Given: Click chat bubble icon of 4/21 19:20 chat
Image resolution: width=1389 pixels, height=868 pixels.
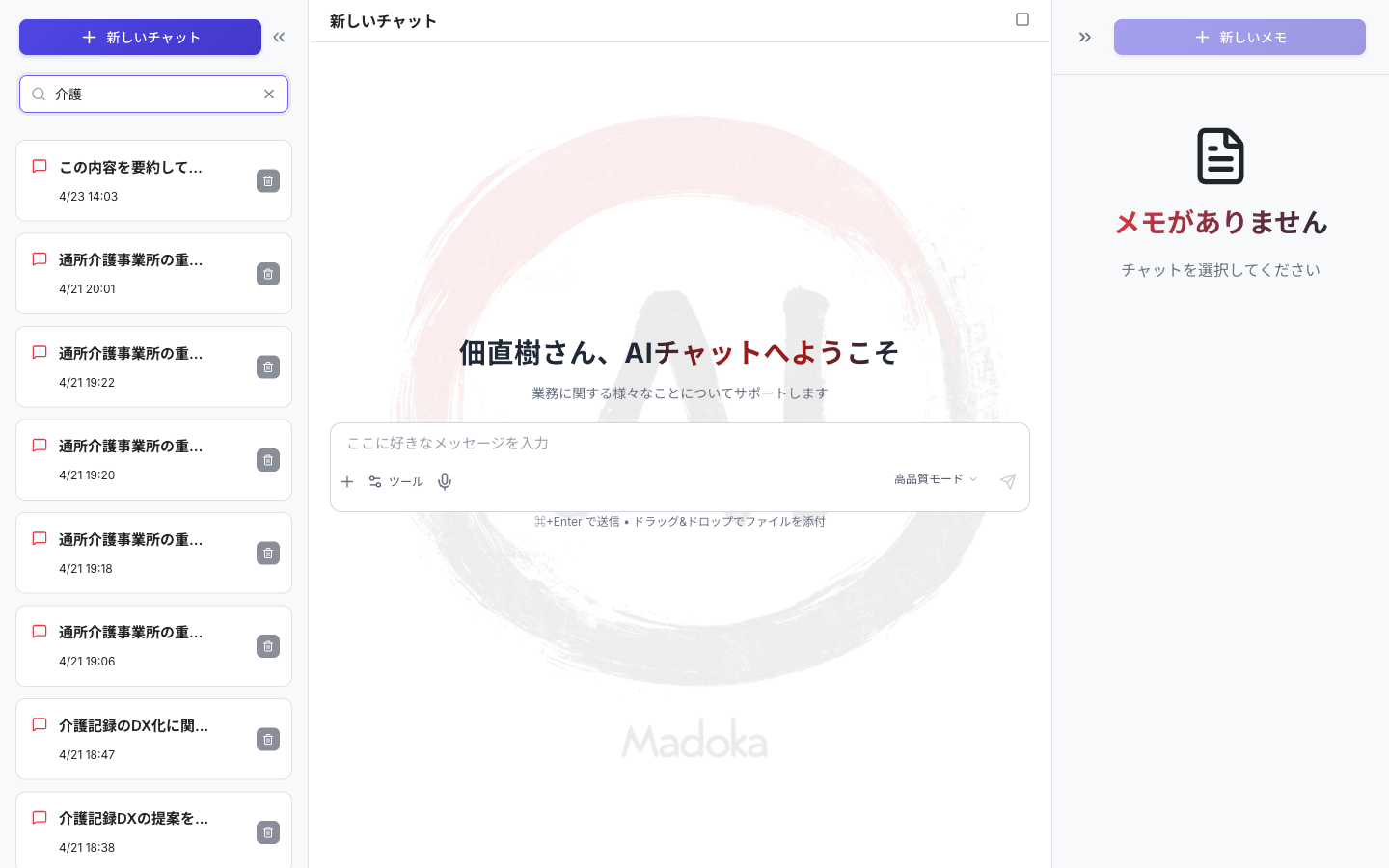Looking at the screenshot, I should (40, 446).
